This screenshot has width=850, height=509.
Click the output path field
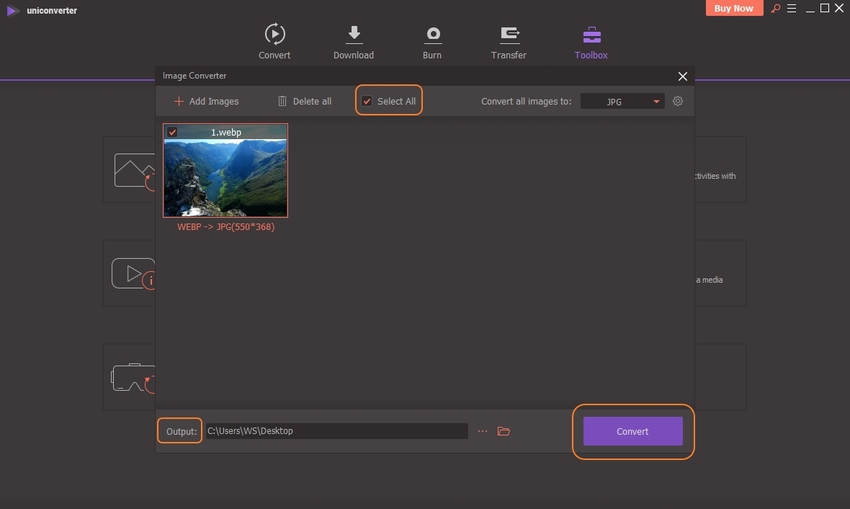(336, 431)
